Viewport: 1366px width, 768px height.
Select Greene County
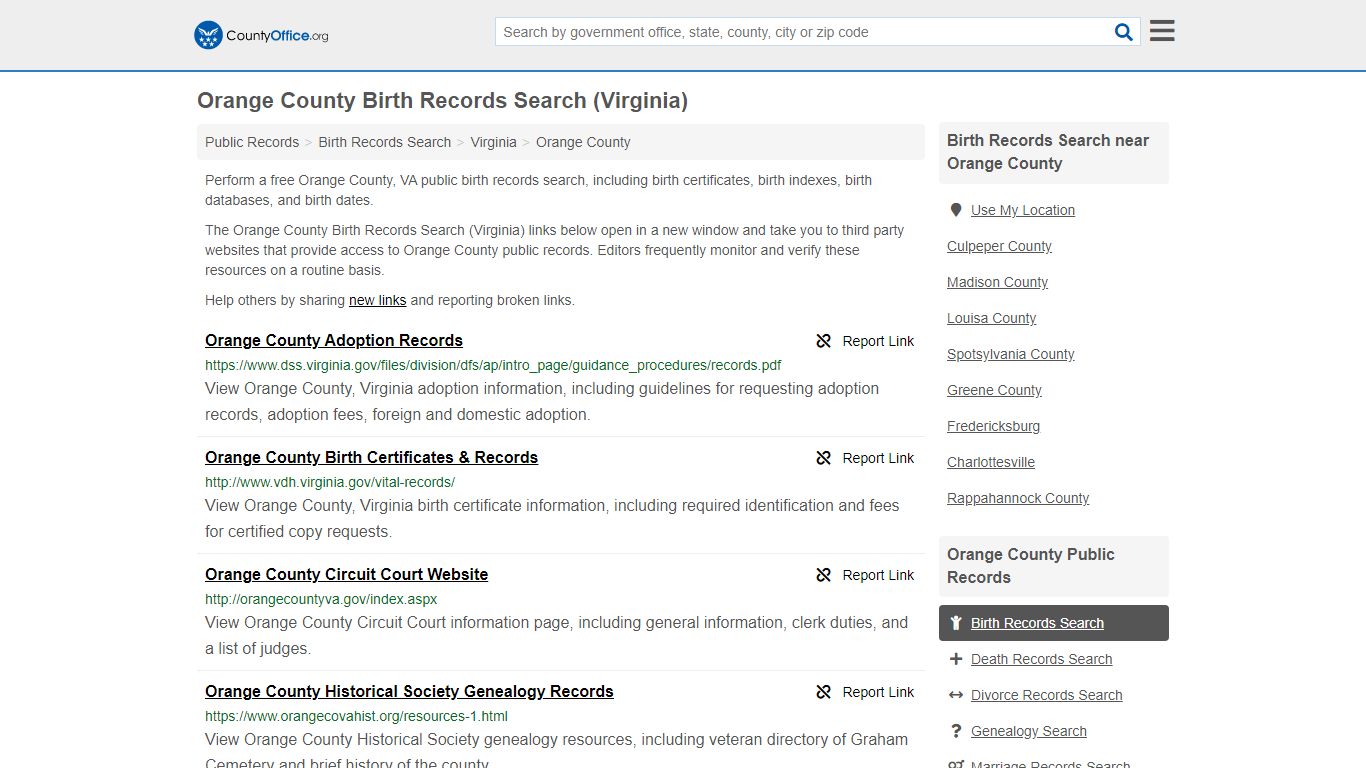coord(994,390)
